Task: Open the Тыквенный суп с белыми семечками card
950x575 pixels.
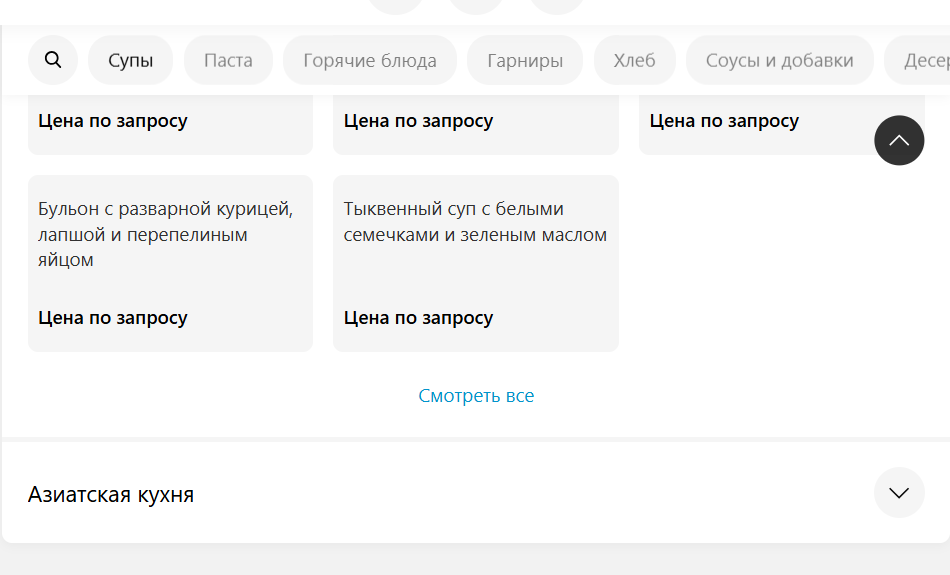Action: click(476, 264)
